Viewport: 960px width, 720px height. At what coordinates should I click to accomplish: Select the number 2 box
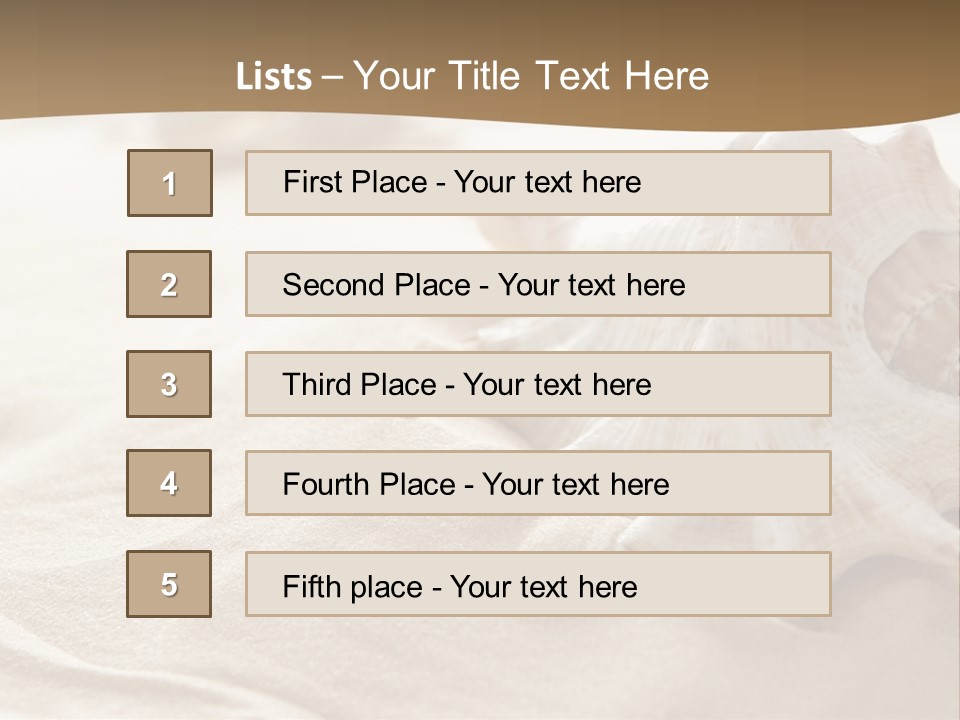click(x=169, y=284)
